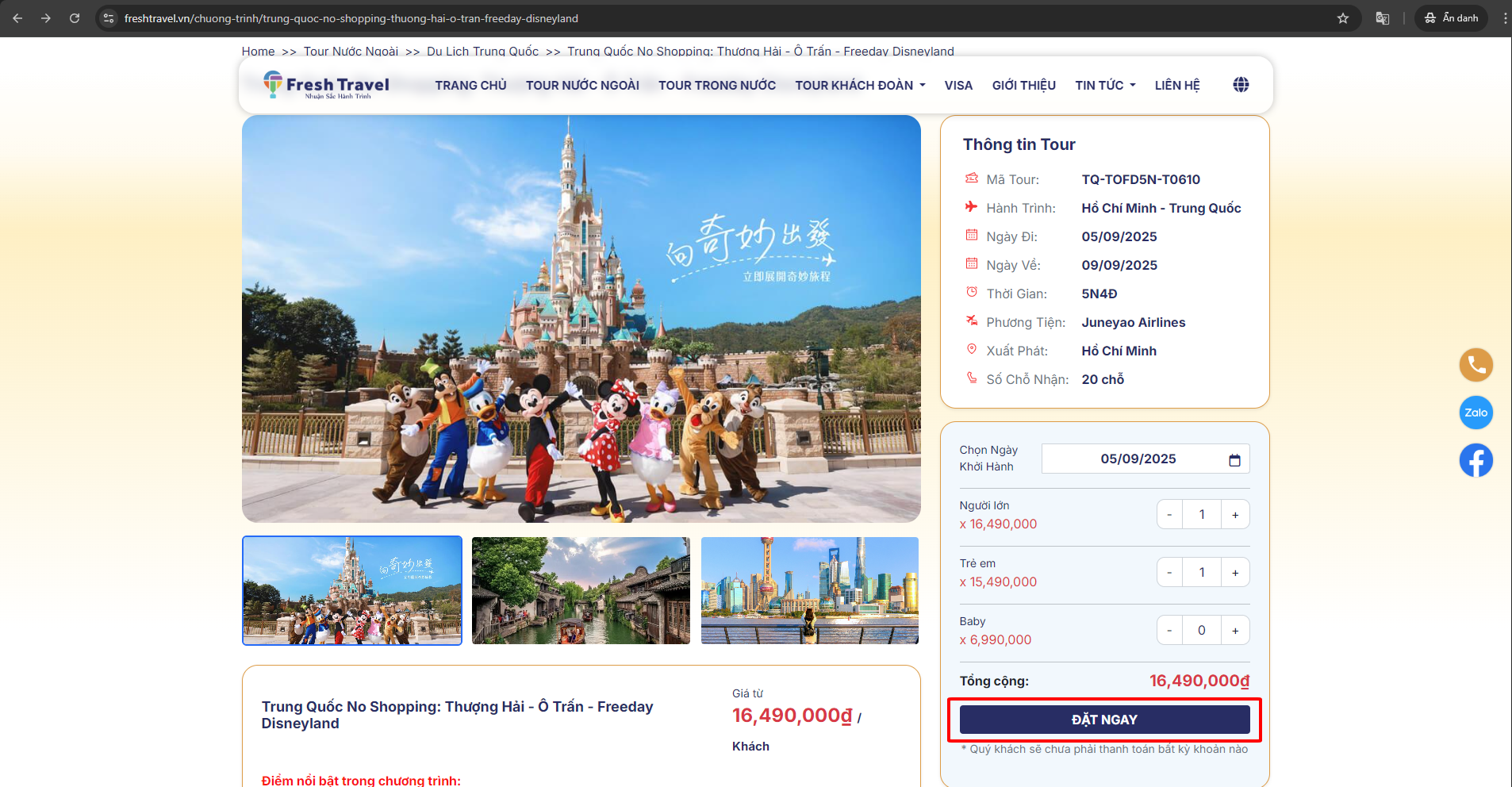Click the Baby quantity field

1202,630
